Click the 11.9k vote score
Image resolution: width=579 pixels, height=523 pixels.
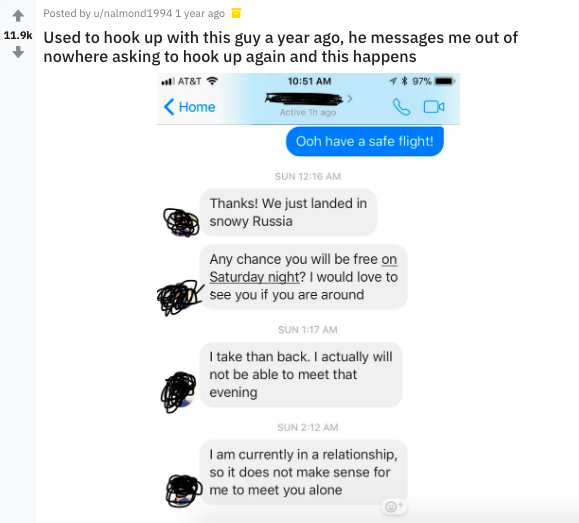tap(18, 35)
